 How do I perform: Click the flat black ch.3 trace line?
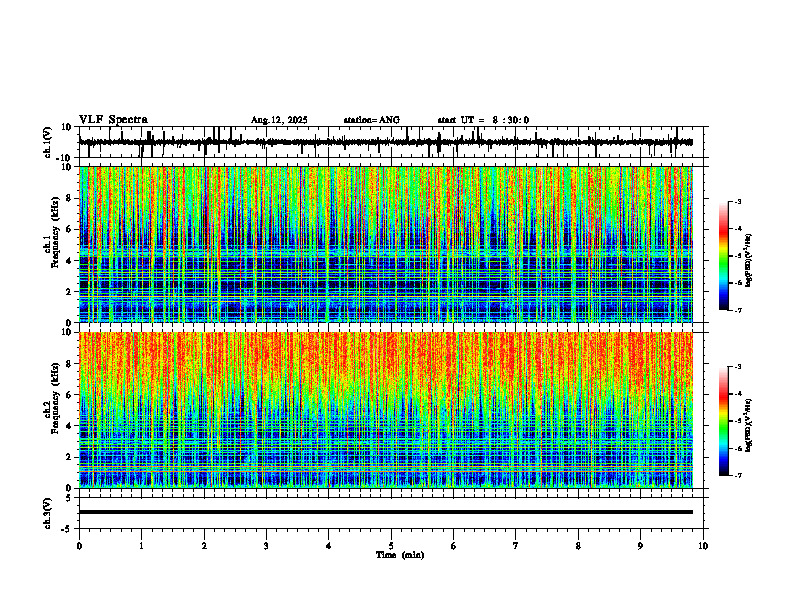(x=386, y=512)
